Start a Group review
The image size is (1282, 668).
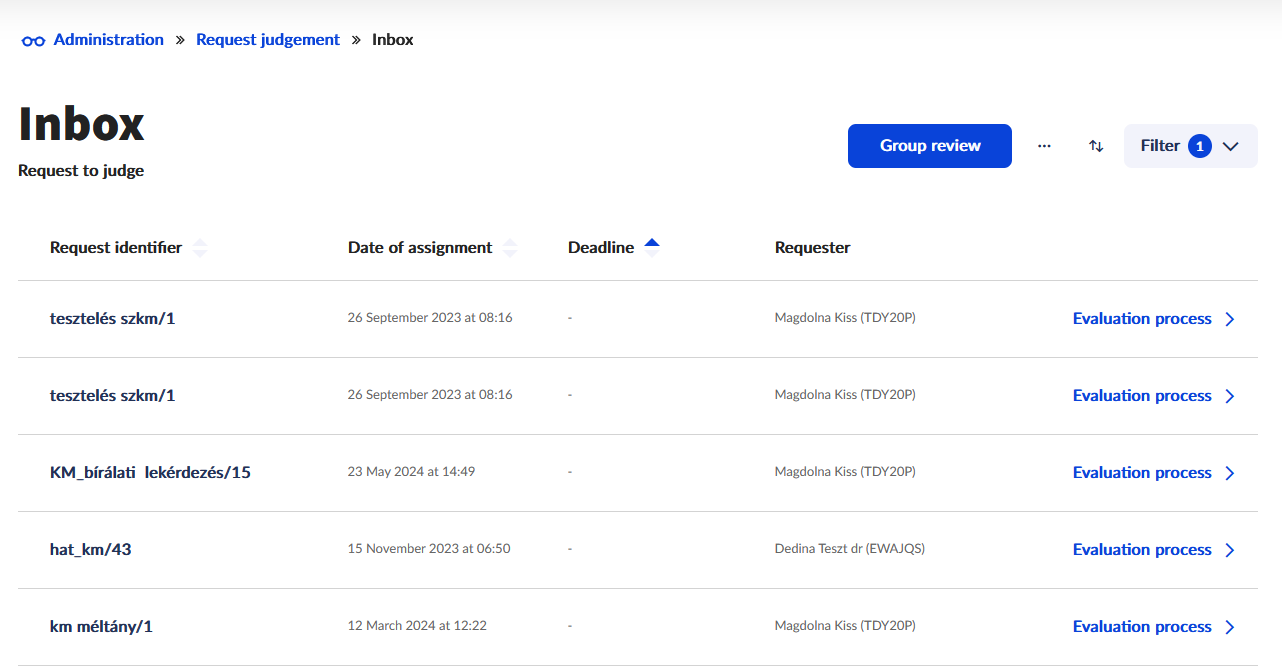tap(930, 146)
